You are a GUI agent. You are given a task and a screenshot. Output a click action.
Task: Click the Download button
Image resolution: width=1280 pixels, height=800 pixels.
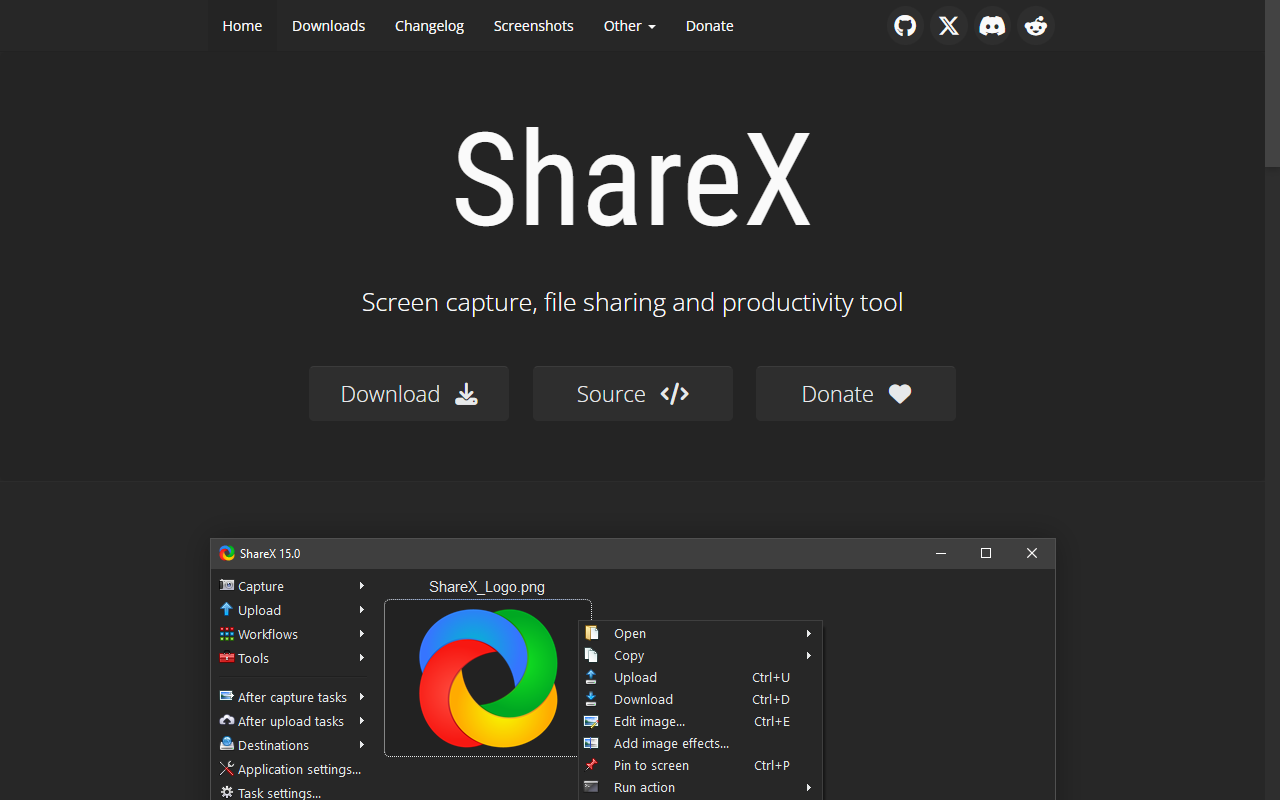click(408, 393)
